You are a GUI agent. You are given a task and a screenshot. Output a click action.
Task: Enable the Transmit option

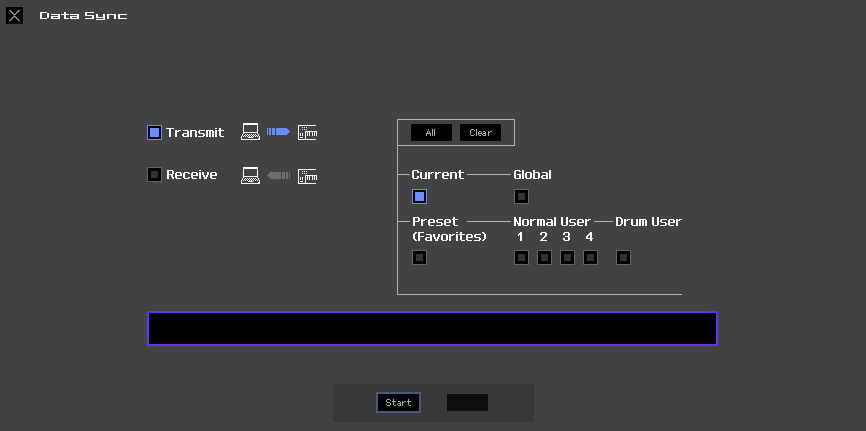point(154,133)
